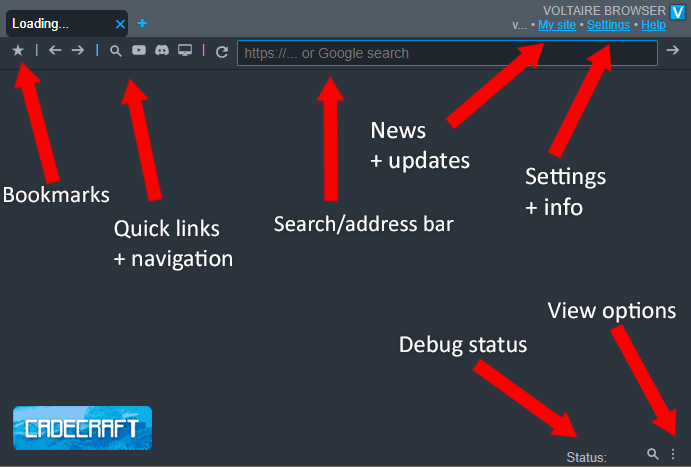Click the magnifier icon in the bottom status bar

[653, 454]
